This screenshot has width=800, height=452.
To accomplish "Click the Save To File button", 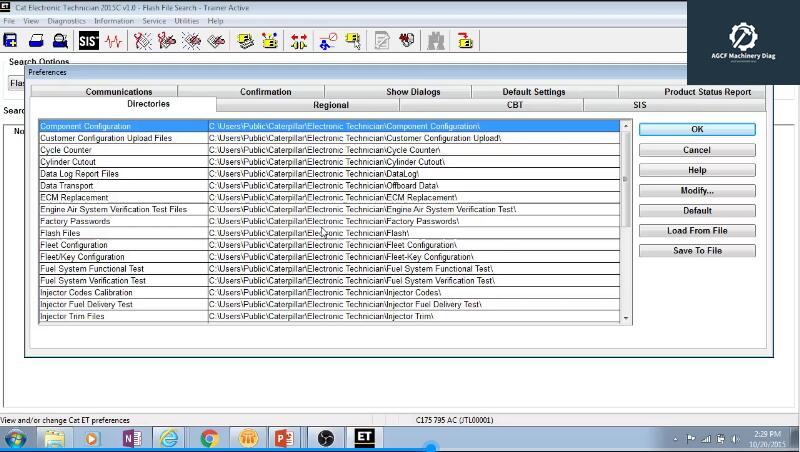I will (697, 250).
